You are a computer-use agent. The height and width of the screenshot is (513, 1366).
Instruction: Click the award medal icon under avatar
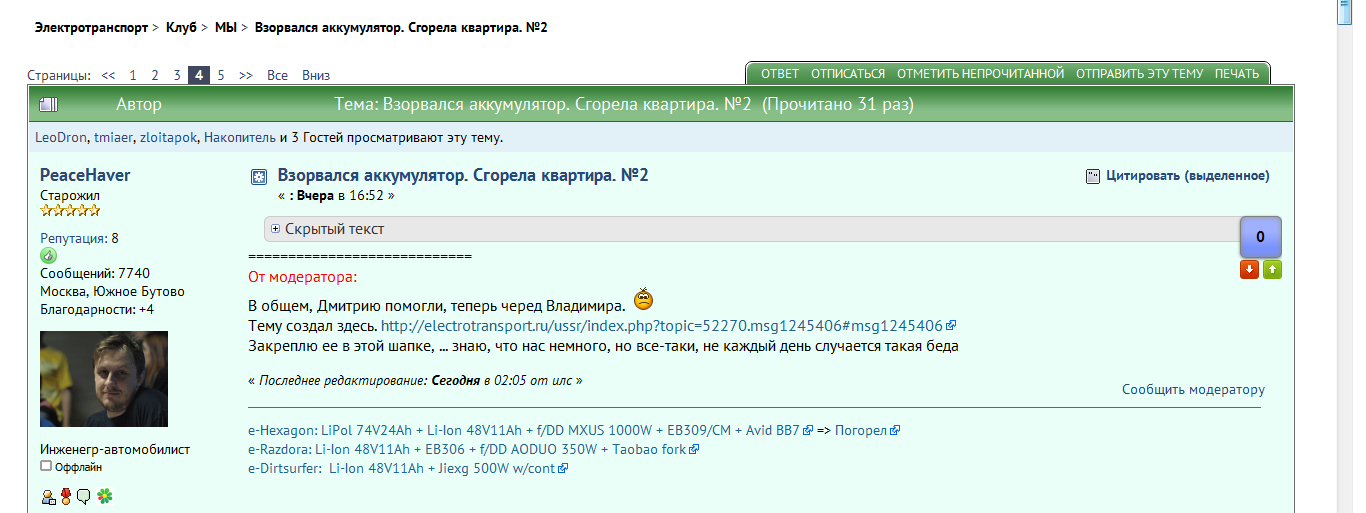66,496
